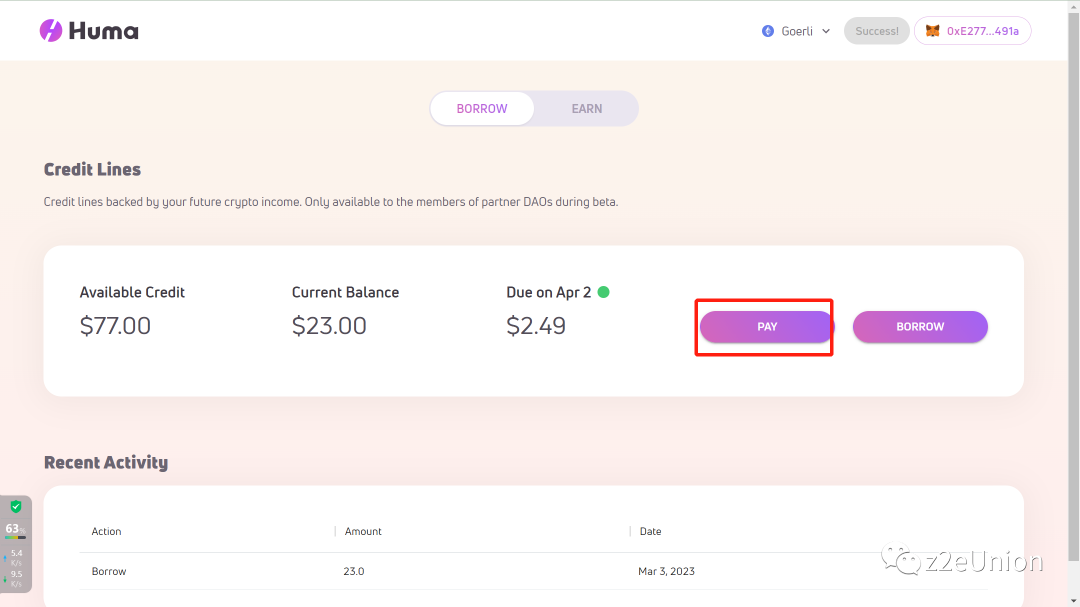Click the Ethereum network icon beside Goerli

(768, 31)
